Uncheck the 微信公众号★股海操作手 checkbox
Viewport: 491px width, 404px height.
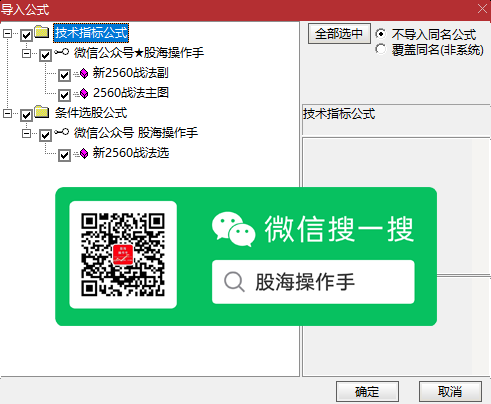click(45, 55)
